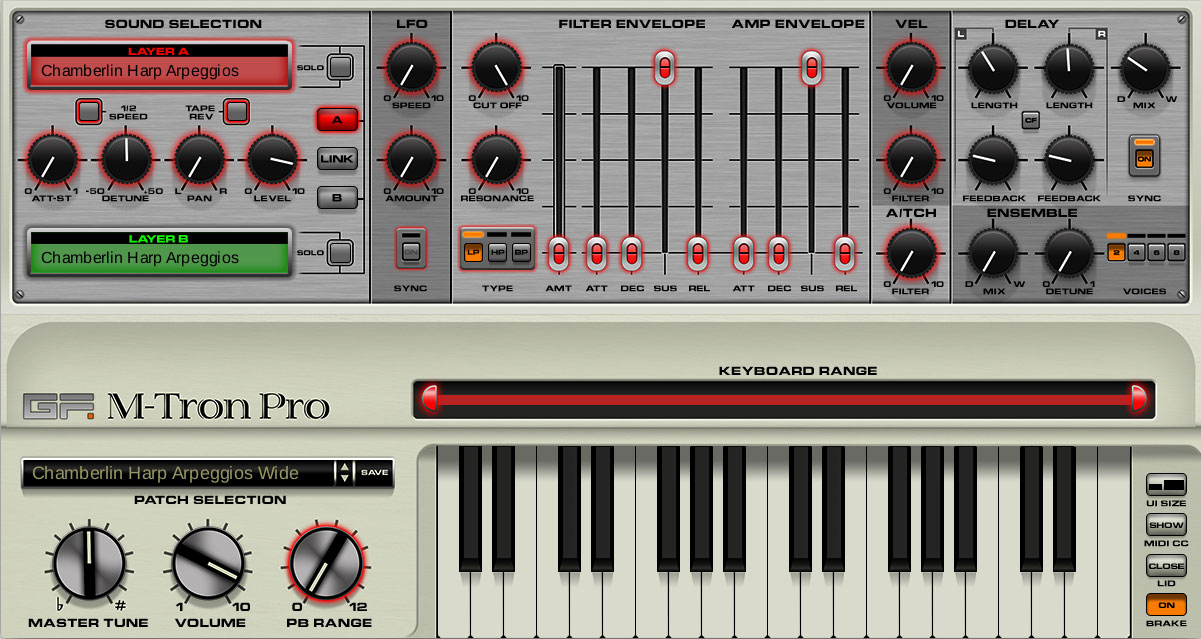1201x639 pixels.
Task: Click Show MIDI CC button
Action: pyautogui.click(x=1166, y=525)
